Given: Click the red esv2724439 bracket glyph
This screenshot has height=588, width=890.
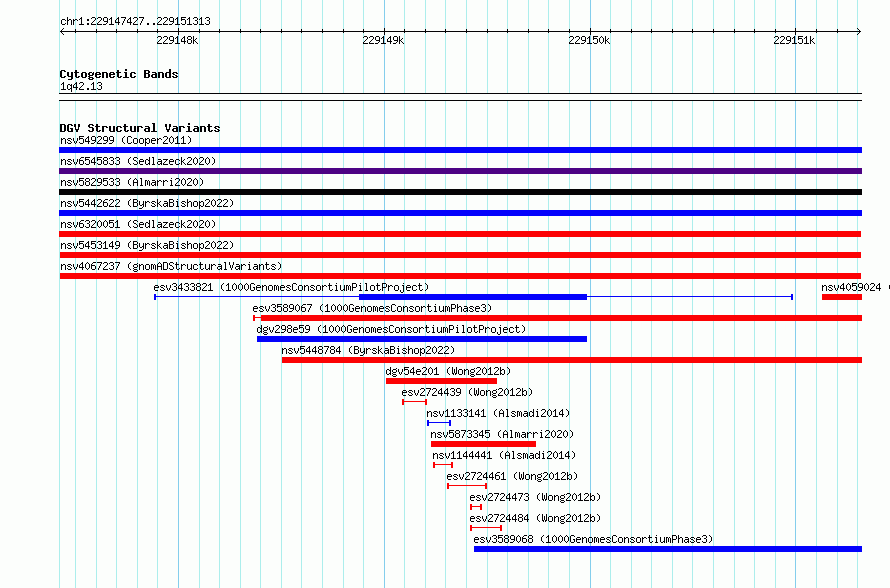Looking at the screenshot, I should pyautogui.click(x=414, y=402).
